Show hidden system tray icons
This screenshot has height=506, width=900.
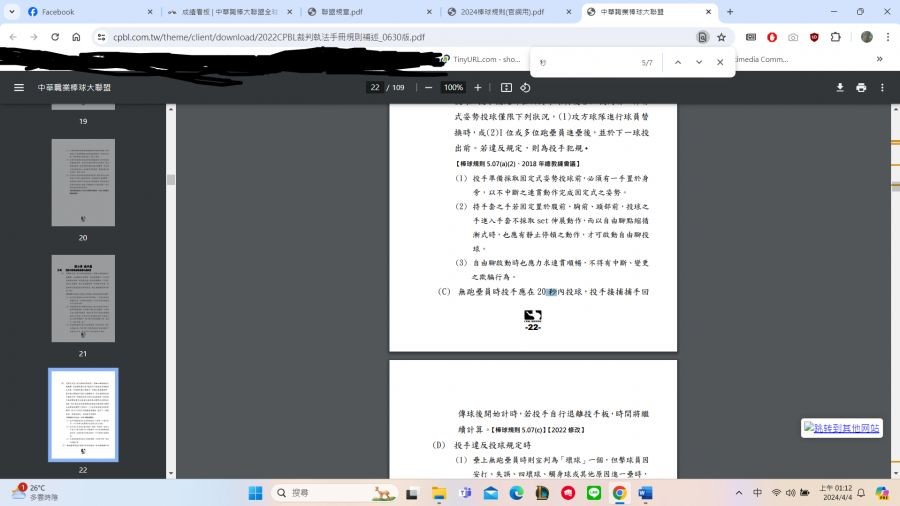739,493
